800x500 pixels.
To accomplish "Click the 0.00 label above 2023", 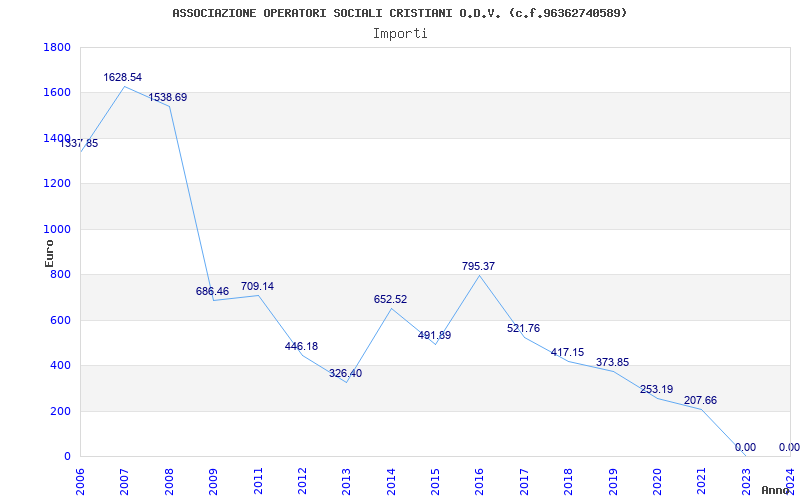I will 745,447.
